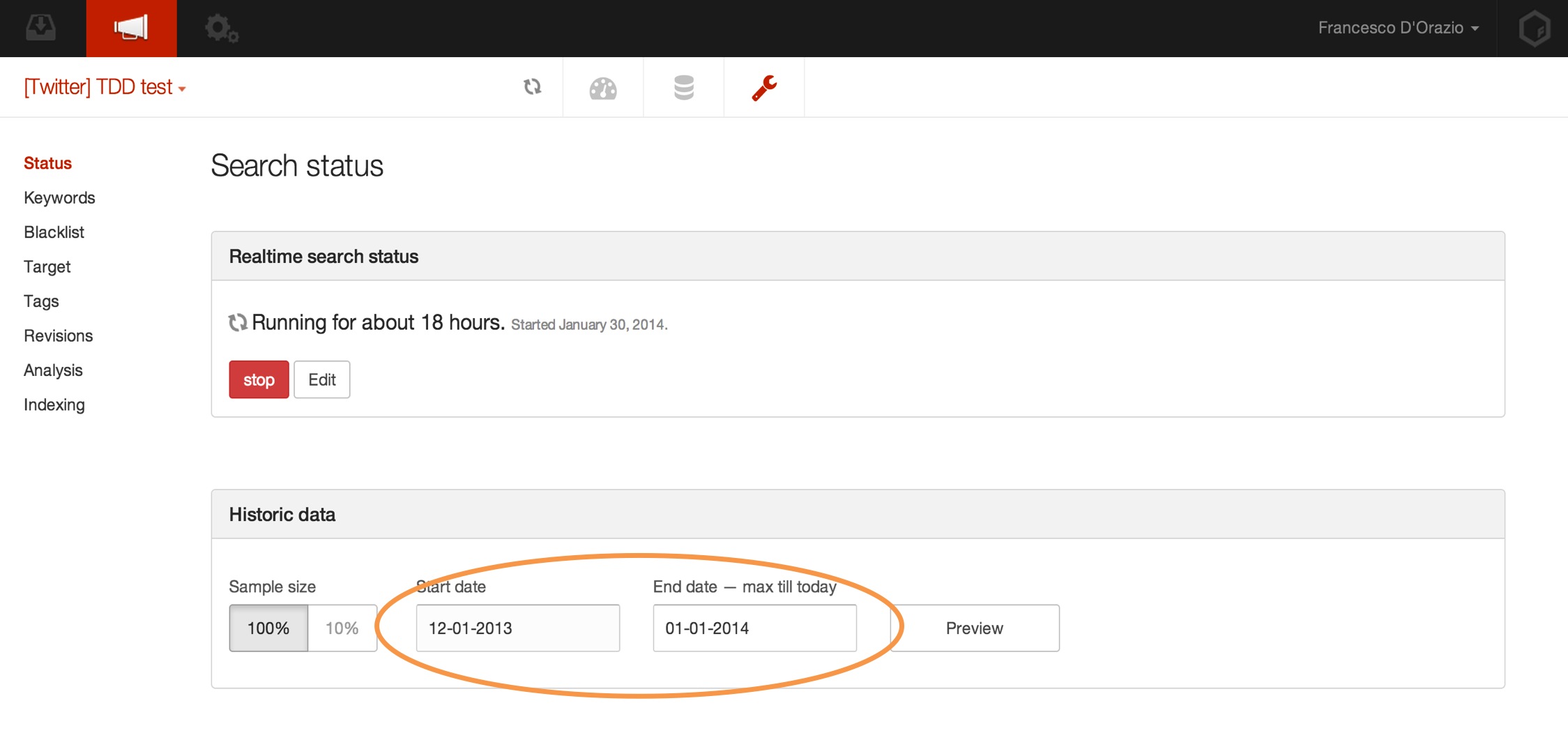The image size is (1568, 740).
Task: Navigate to Revisions in the sidebar
Action: [x=58, y=336]
